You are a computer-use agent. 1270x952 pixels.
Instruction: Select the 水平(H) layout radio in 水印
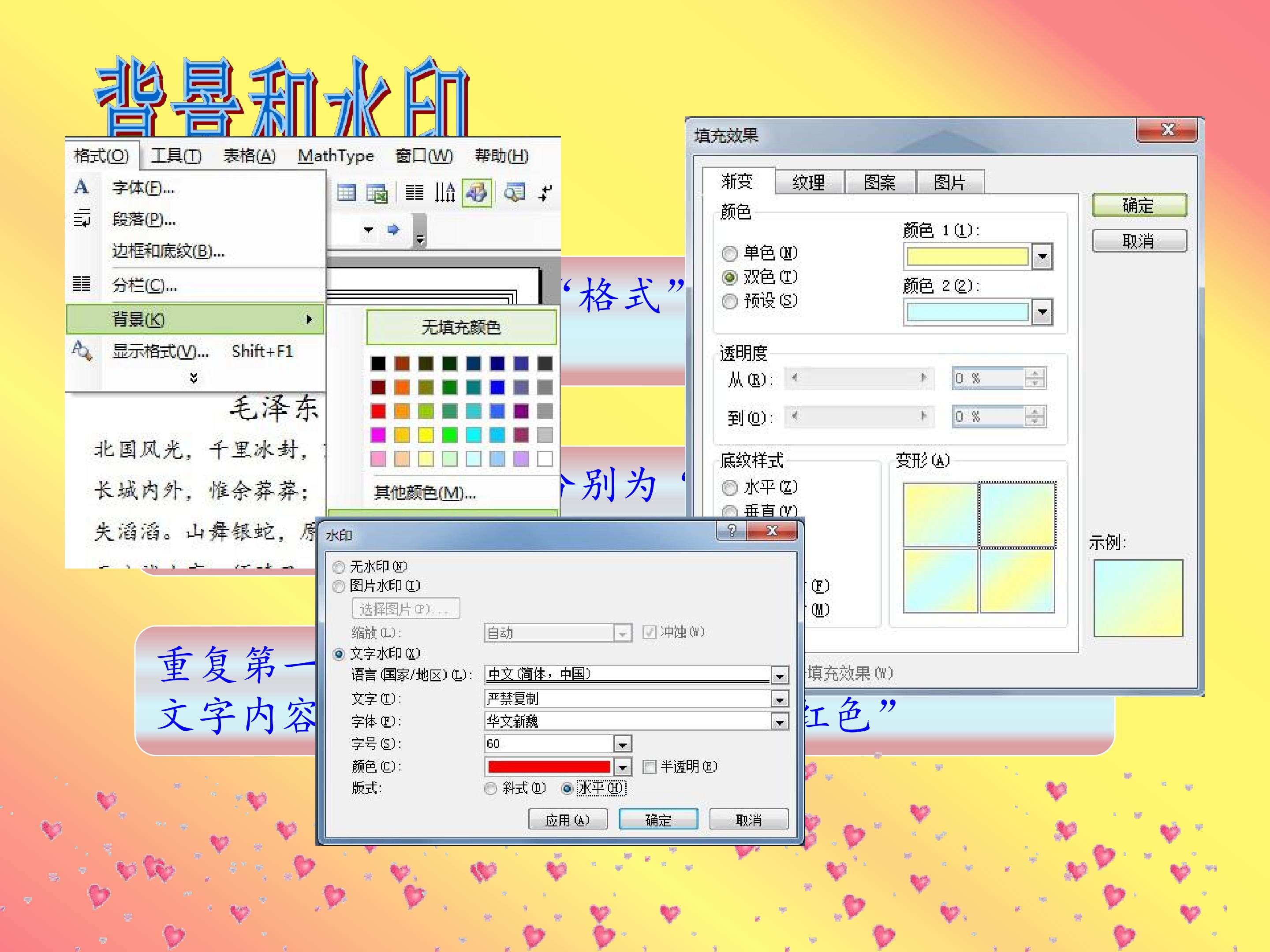coord(567,788)
